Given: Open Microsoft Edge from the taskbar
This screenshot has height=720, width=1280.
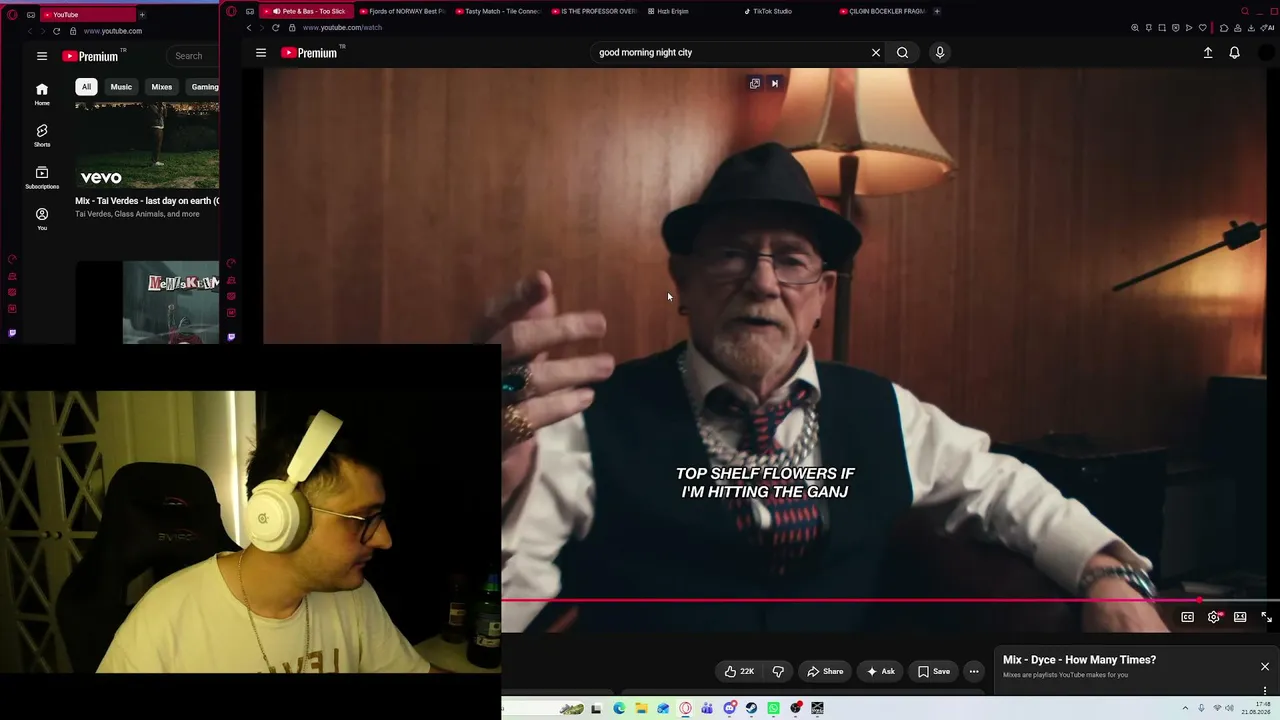Looking at the screenshot, I should coord(619,708).
